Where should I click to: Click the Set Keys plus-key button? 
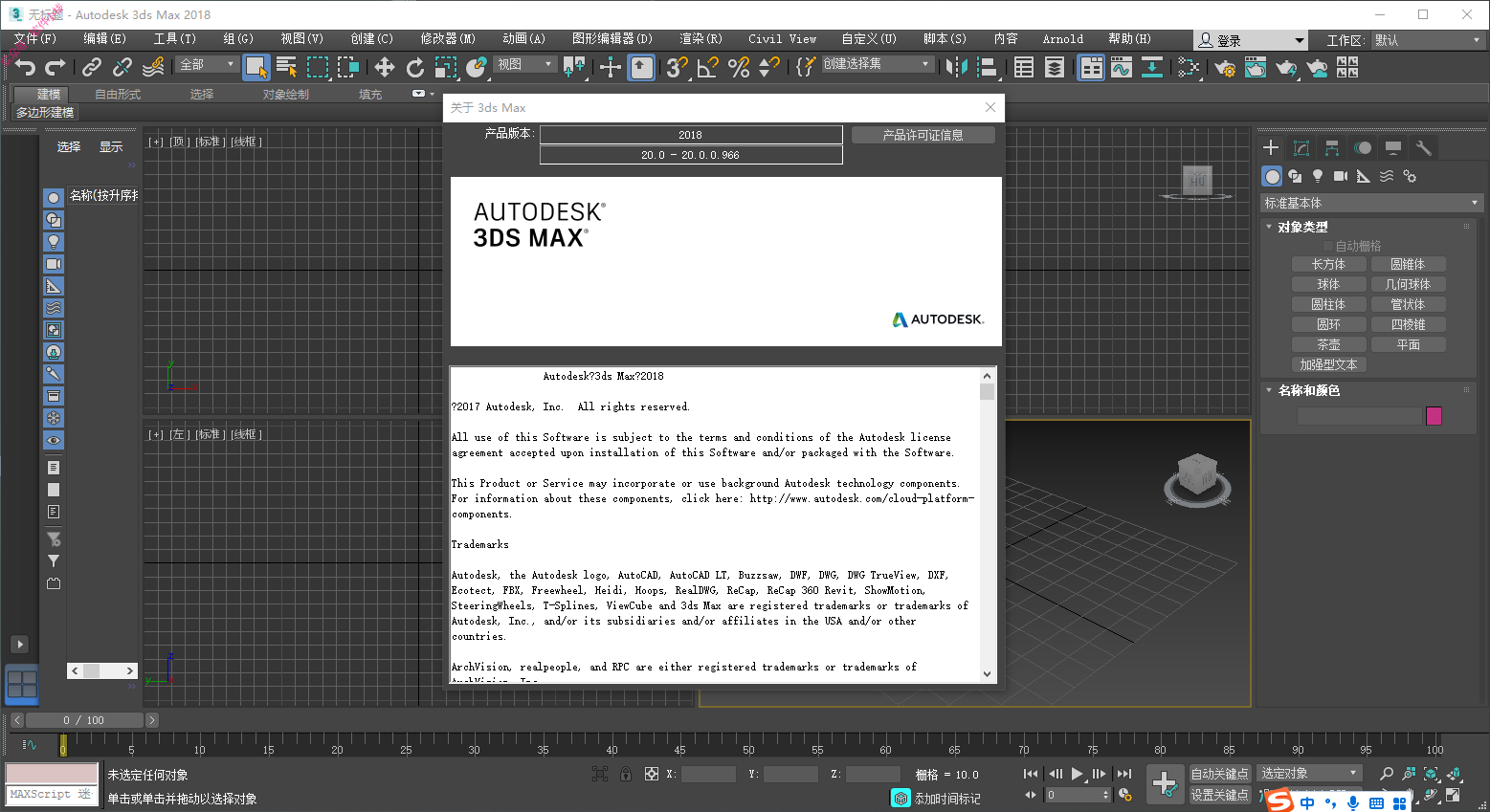click(1165, 784)
